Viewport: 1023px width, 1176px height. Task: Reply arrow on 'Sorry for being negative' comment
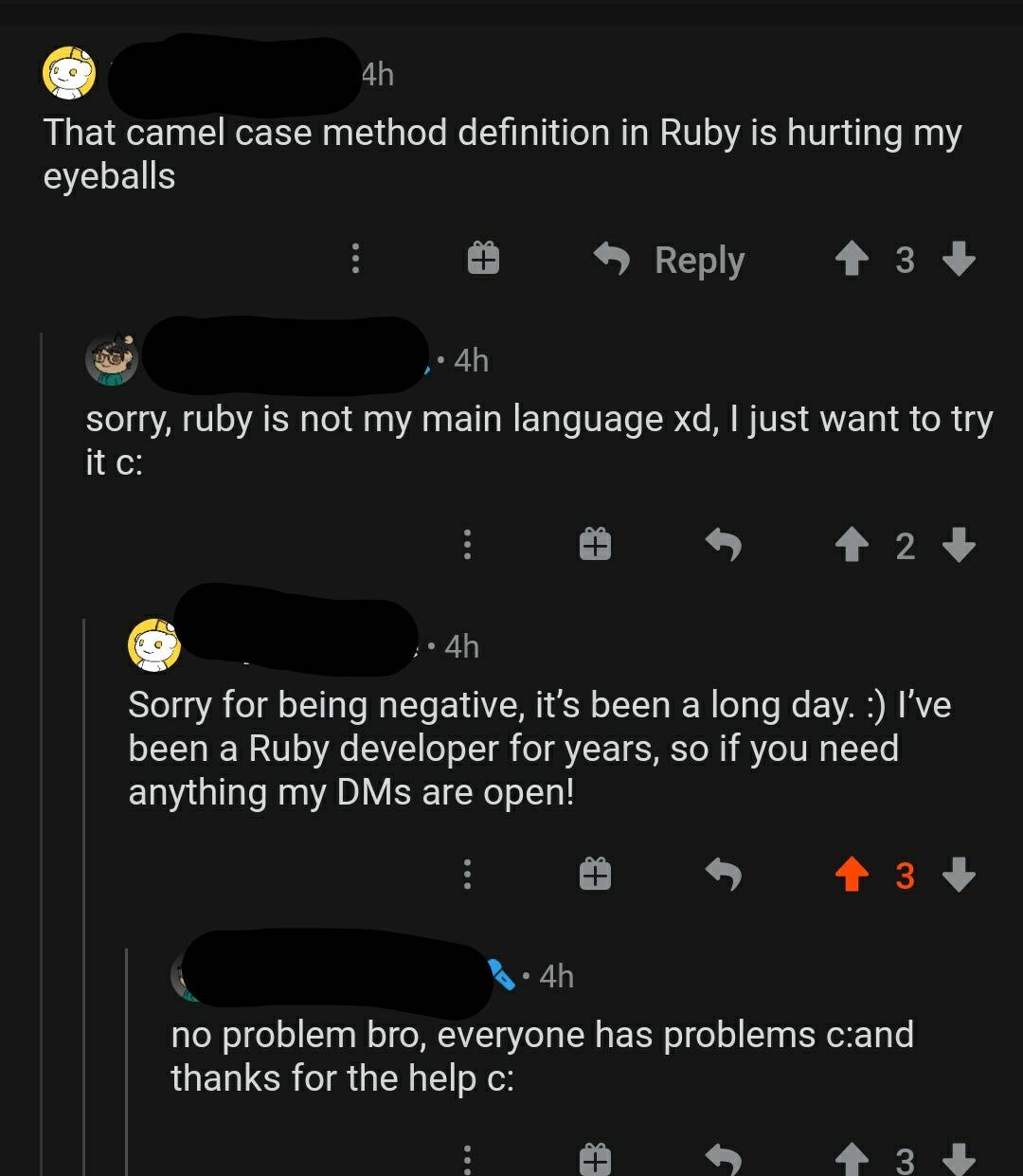724,875
